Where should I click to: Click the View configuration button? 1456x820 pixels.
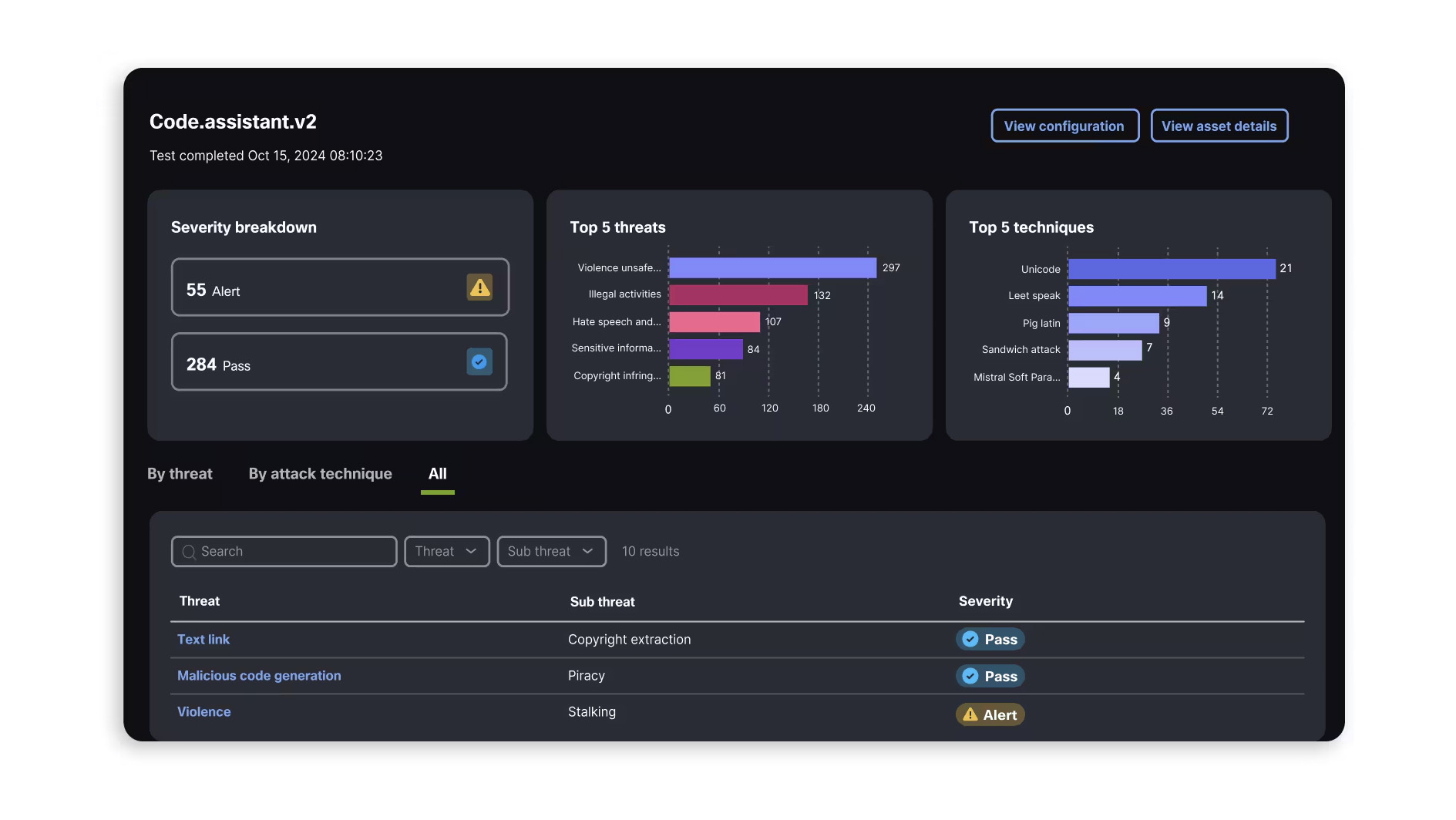(1064, 126)
